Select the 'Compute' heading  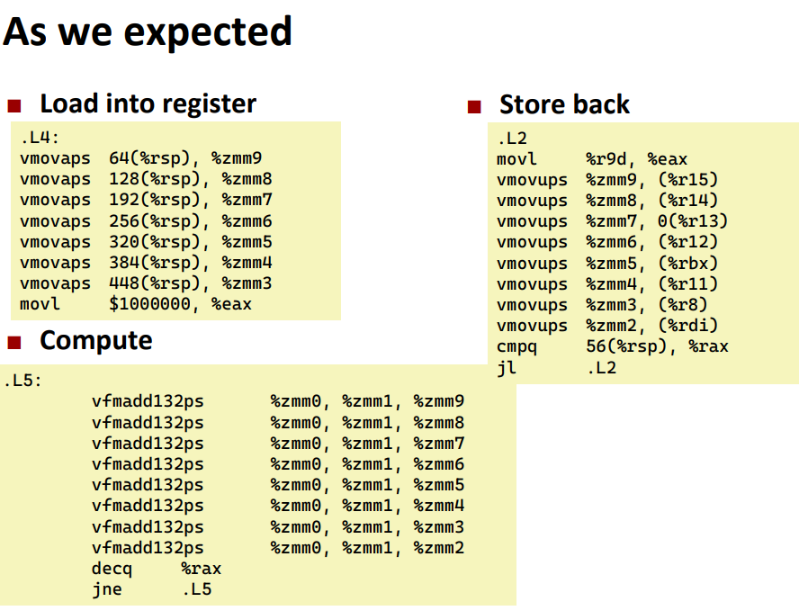[x=96, y=340]
